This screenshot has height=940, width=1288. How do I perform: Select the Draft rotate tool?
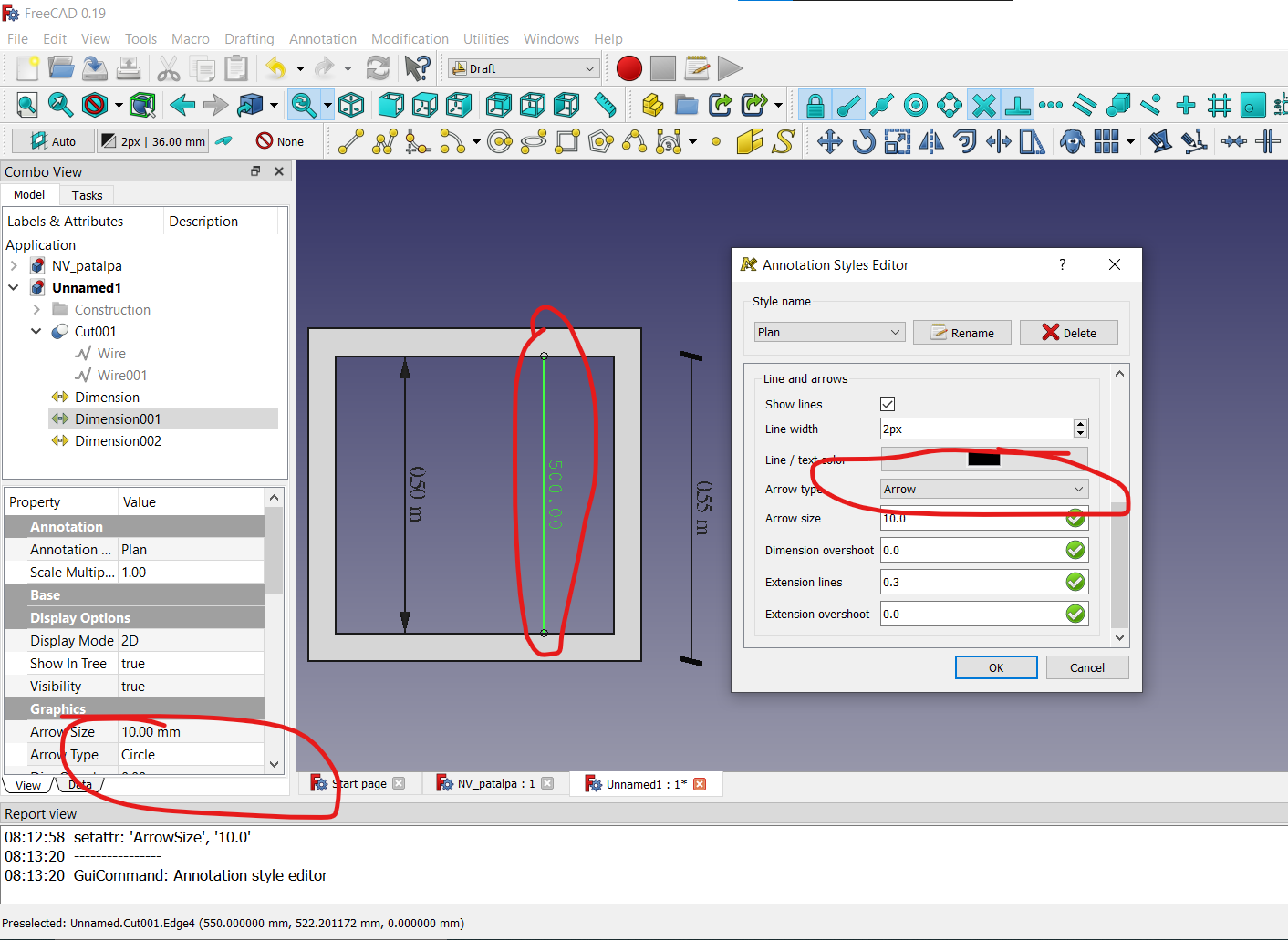(x=863, y=141)
